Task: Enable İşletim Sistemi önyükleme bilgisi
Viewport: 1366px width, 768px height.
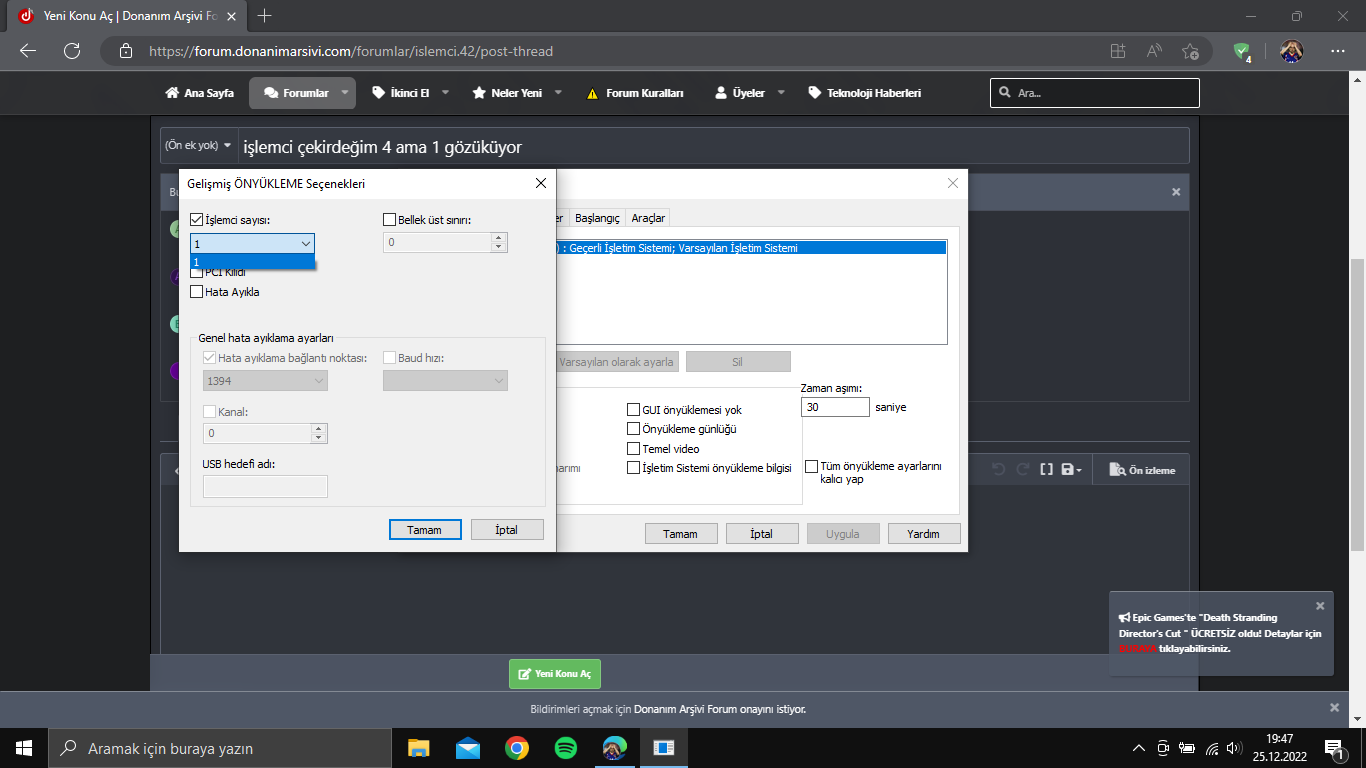Action: click(633, 468)
